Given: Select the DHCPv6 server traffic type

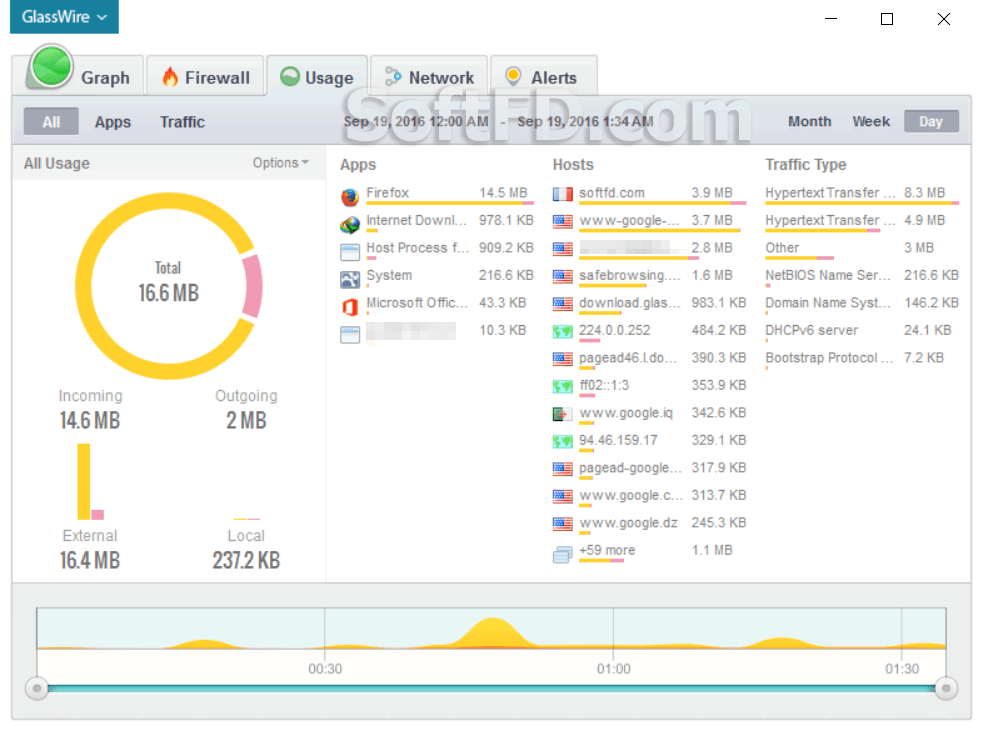Looking at the screenshot, I should (862, 331).
